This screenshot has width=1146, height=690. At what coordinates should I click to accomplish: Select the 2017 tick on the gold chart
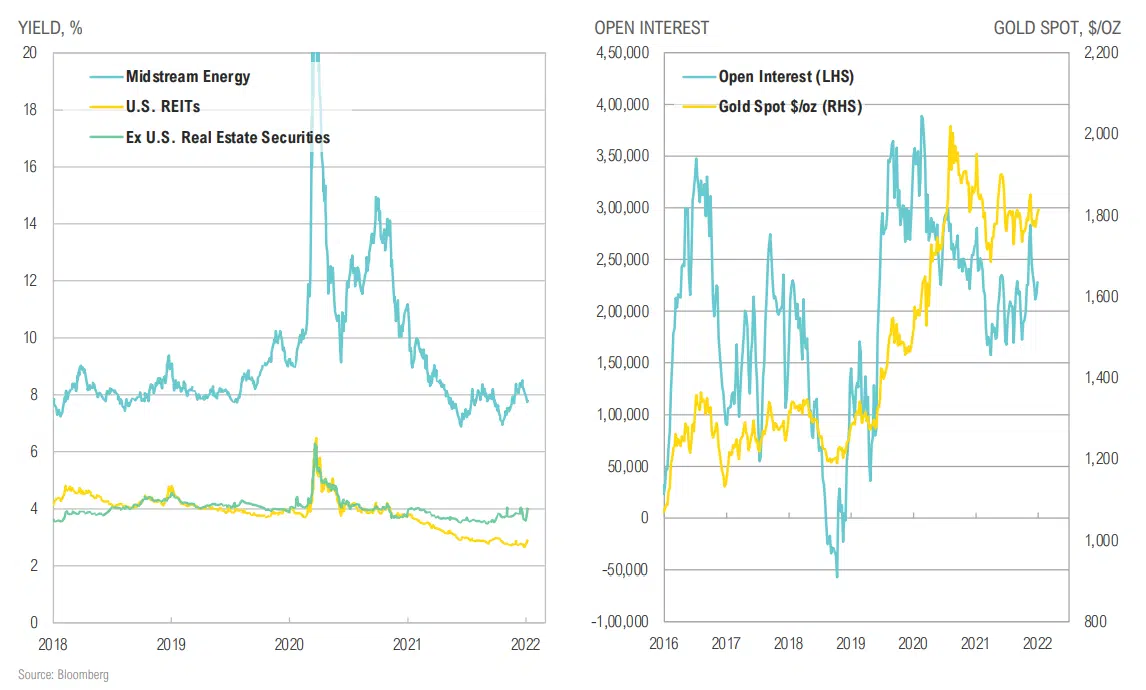pos(726,644)
